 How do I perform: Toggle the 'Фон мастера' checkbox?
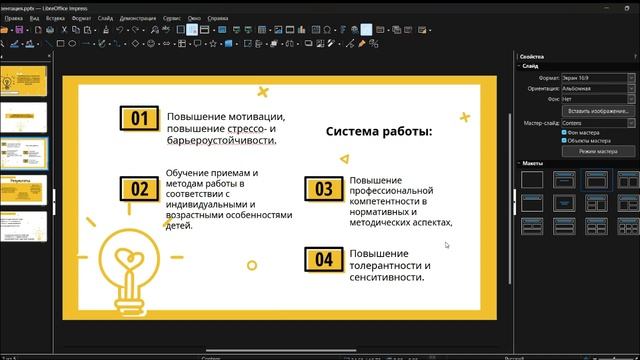coord(564,132)
